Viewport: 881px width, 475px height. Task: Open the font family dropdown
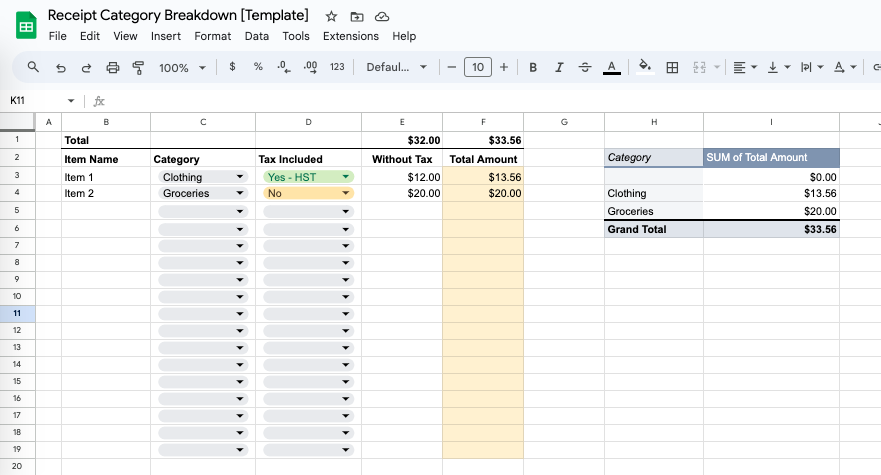[x=397, y=67]
